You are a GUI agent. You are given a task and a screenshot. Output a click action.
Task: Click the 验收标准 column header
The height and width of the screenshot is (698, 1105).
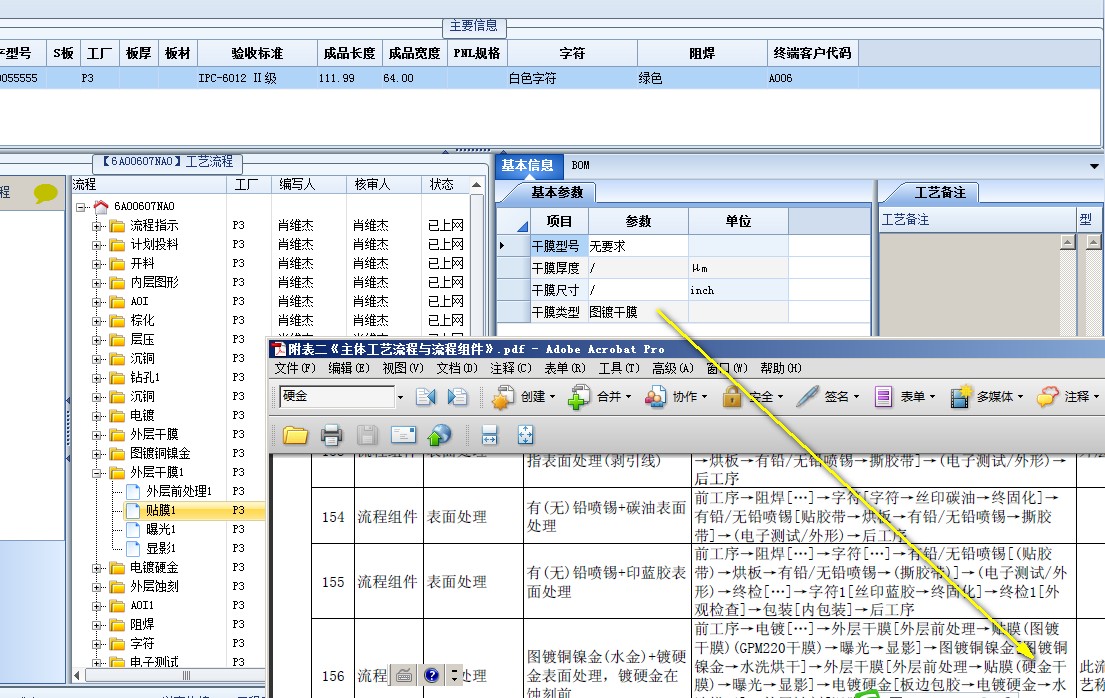pos(257,54)
